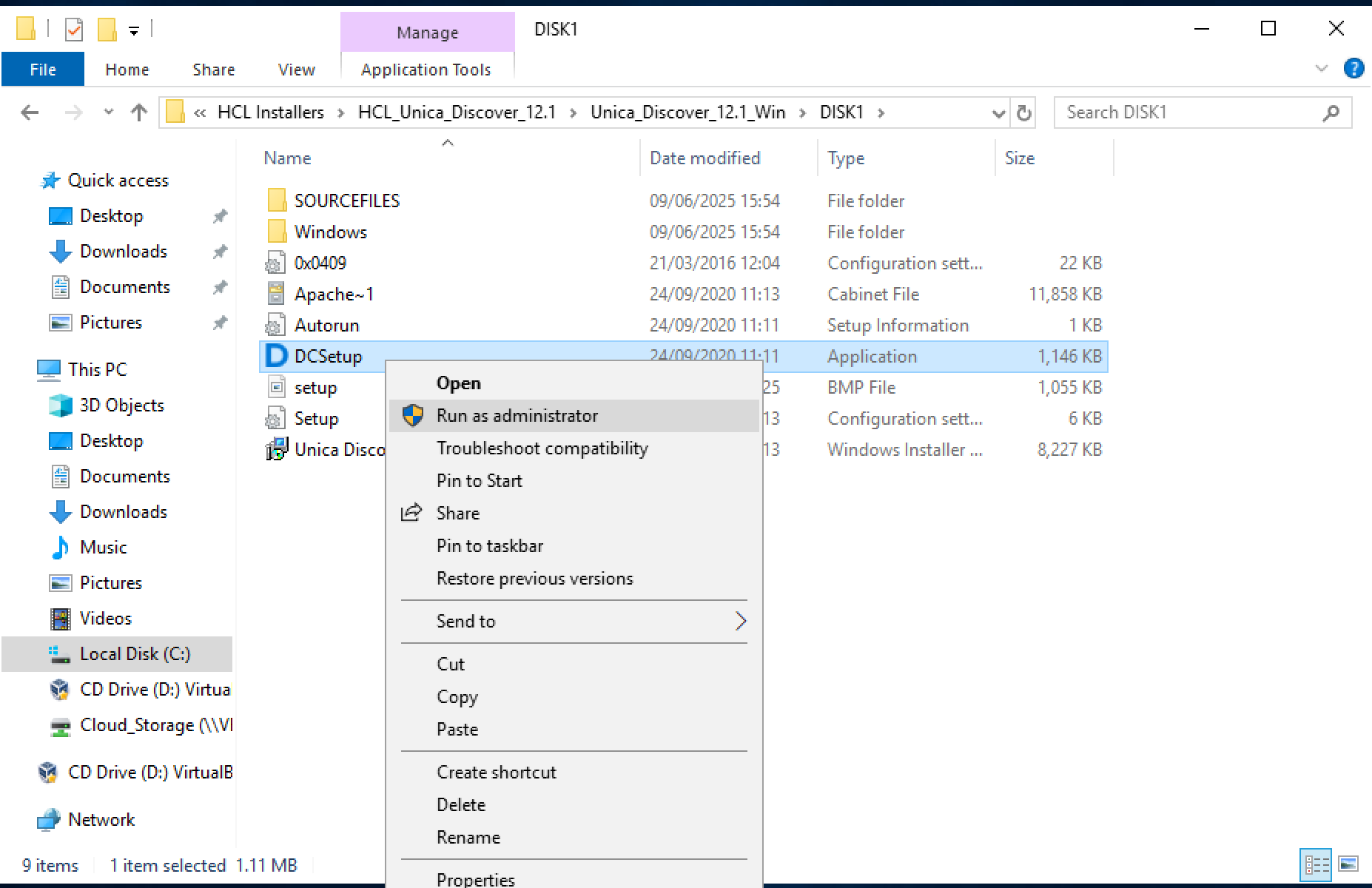The width and height of the screenshot is (1372, 888).
Task: Click the Windows folder icon
Action: (276, 232)
